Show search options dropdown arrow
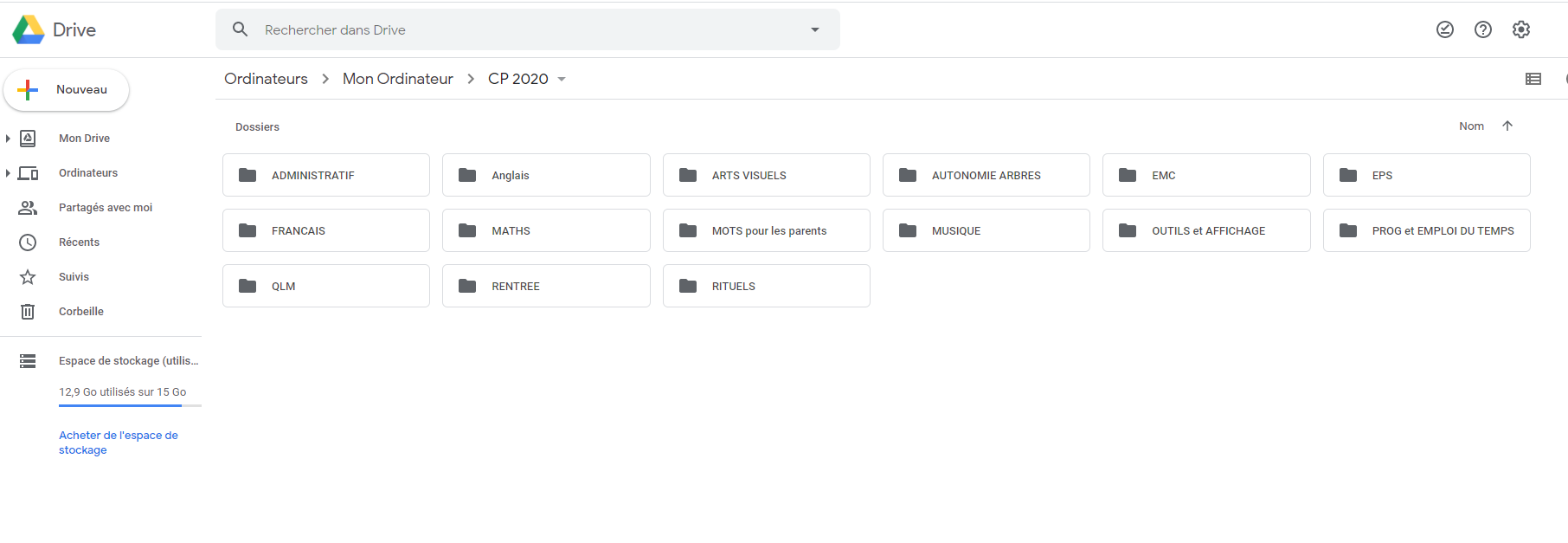Viewport: 1568px width, 543px height. pos(814,29)
